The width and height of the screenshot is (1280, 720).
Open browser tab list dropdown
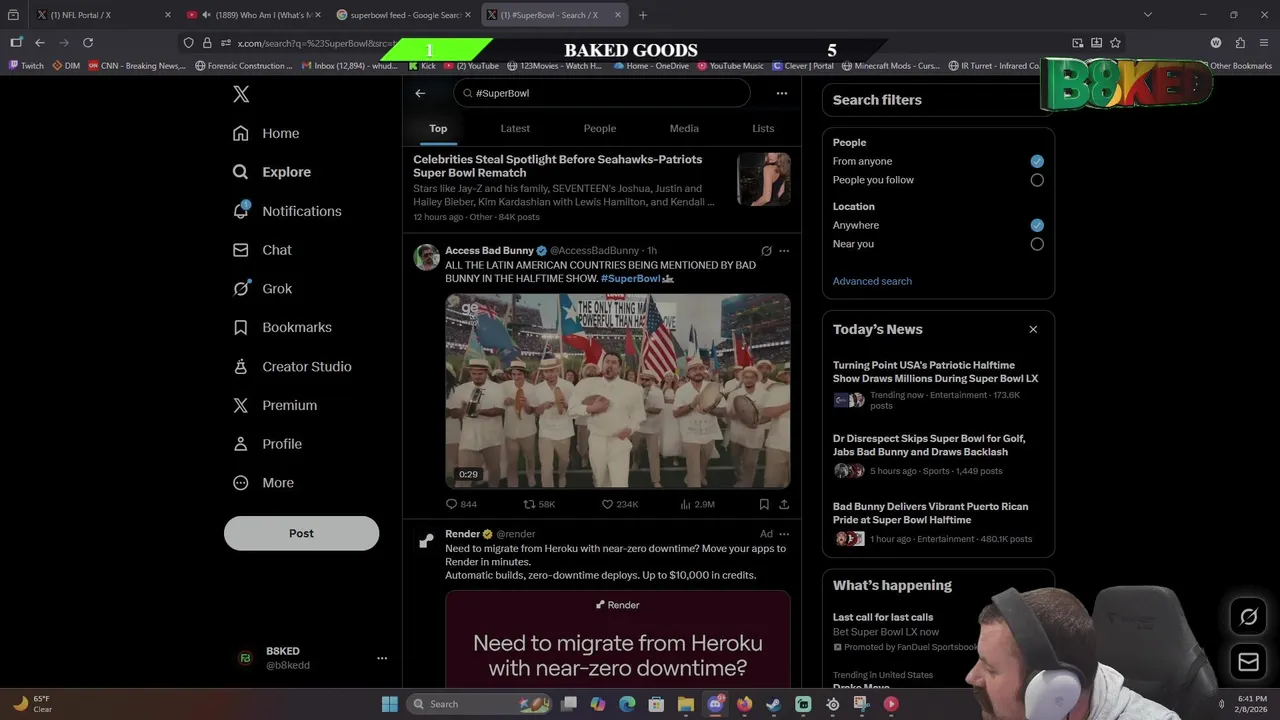coord(1147,15)
